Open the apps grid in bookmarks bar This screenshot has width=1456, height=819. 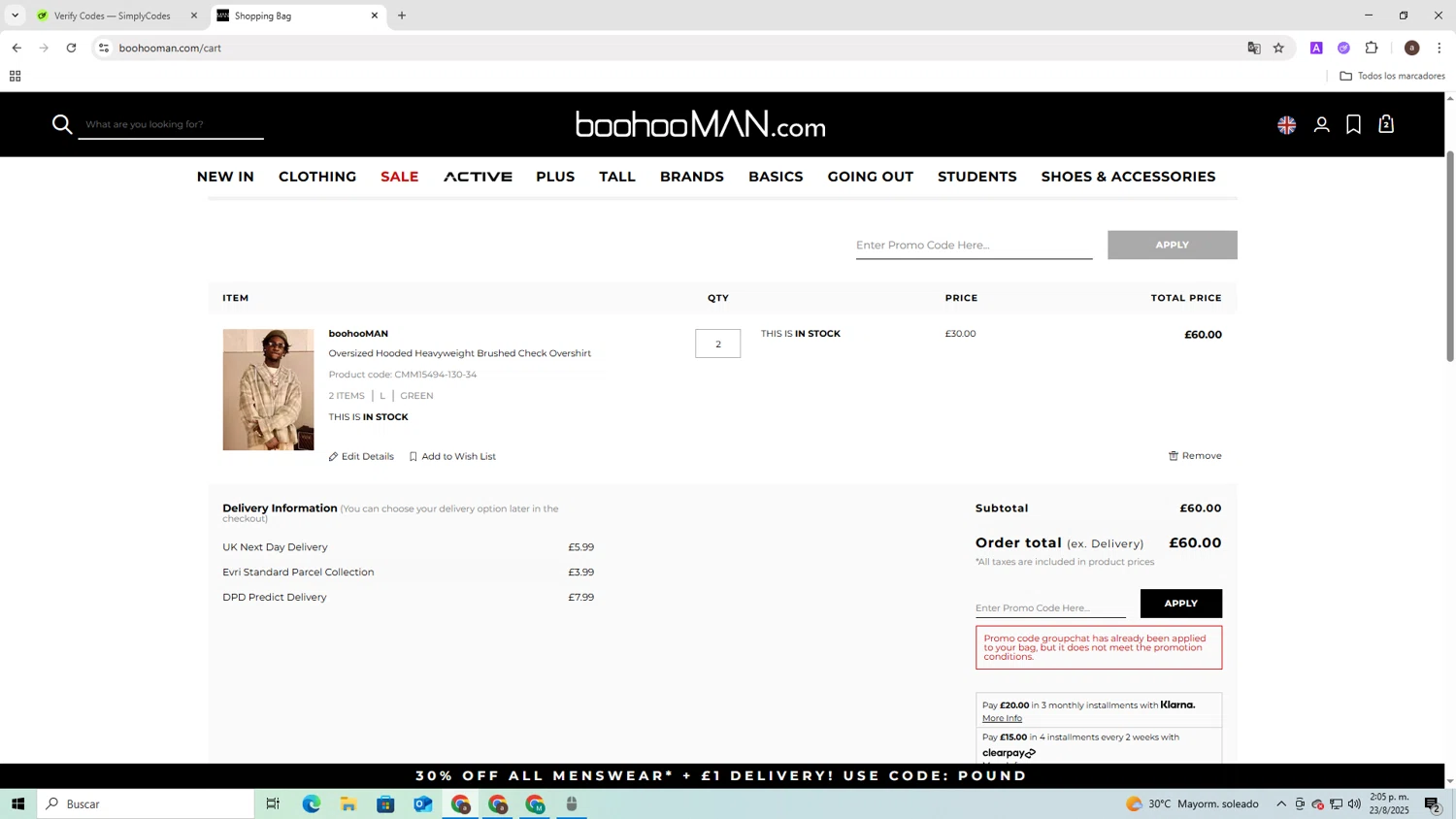15,76
